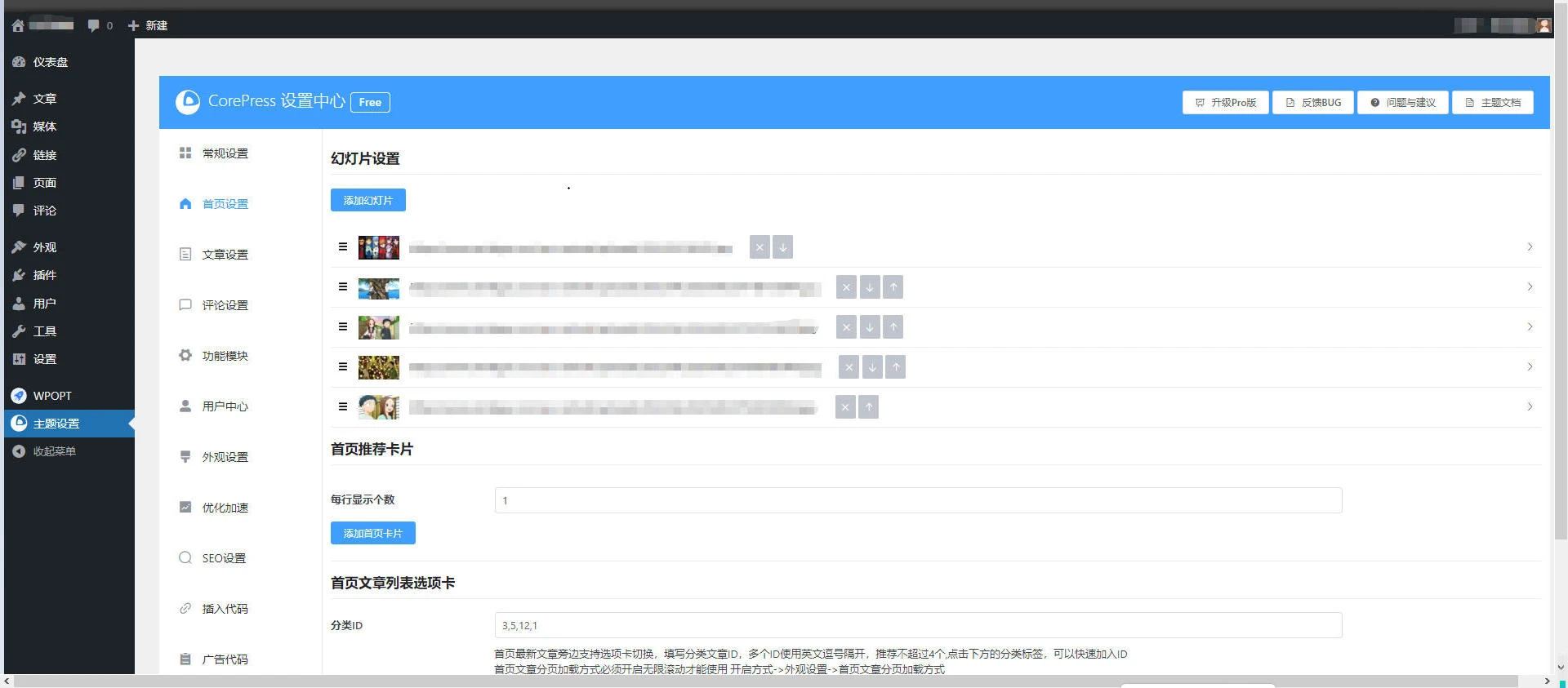Click the 每行显示个数 input field

918,500
